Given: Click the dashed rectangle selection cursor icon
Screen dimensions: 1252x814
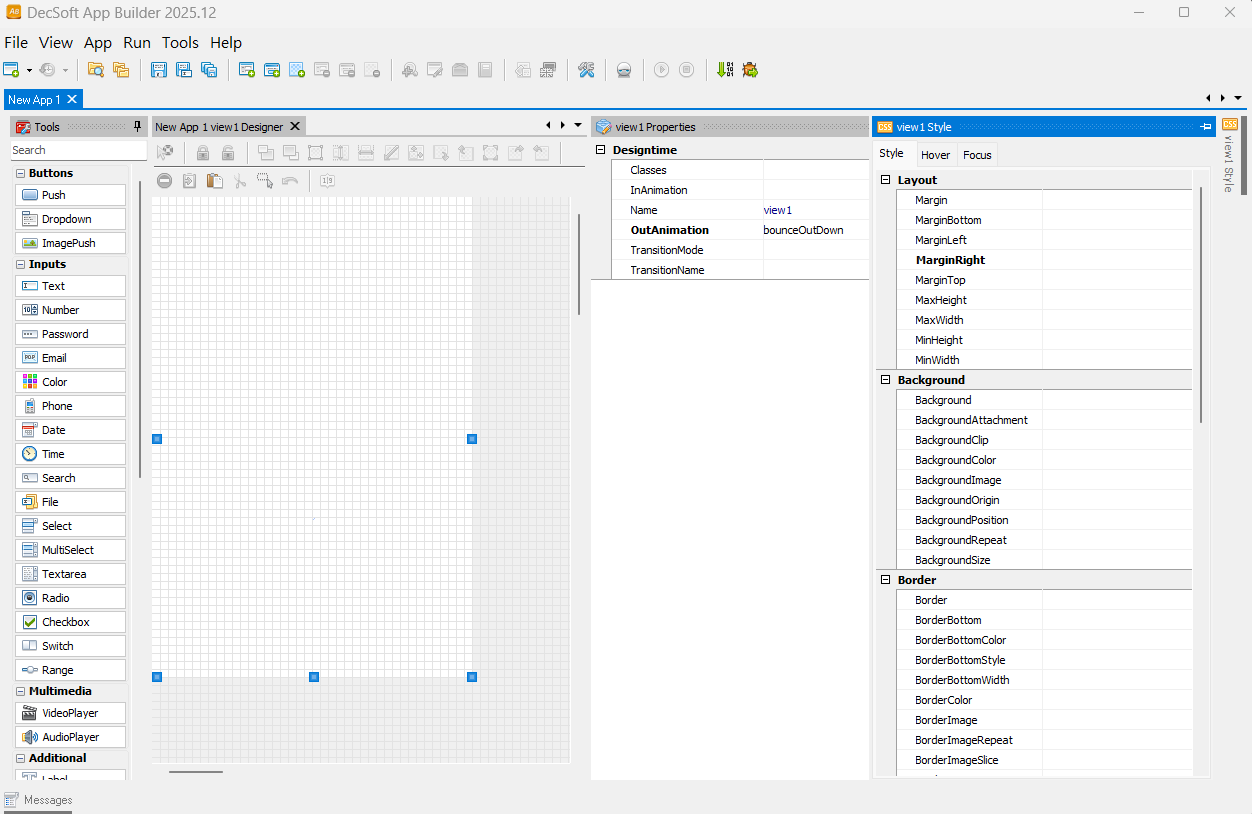Looking at the screenshot, I should (265, 181).
